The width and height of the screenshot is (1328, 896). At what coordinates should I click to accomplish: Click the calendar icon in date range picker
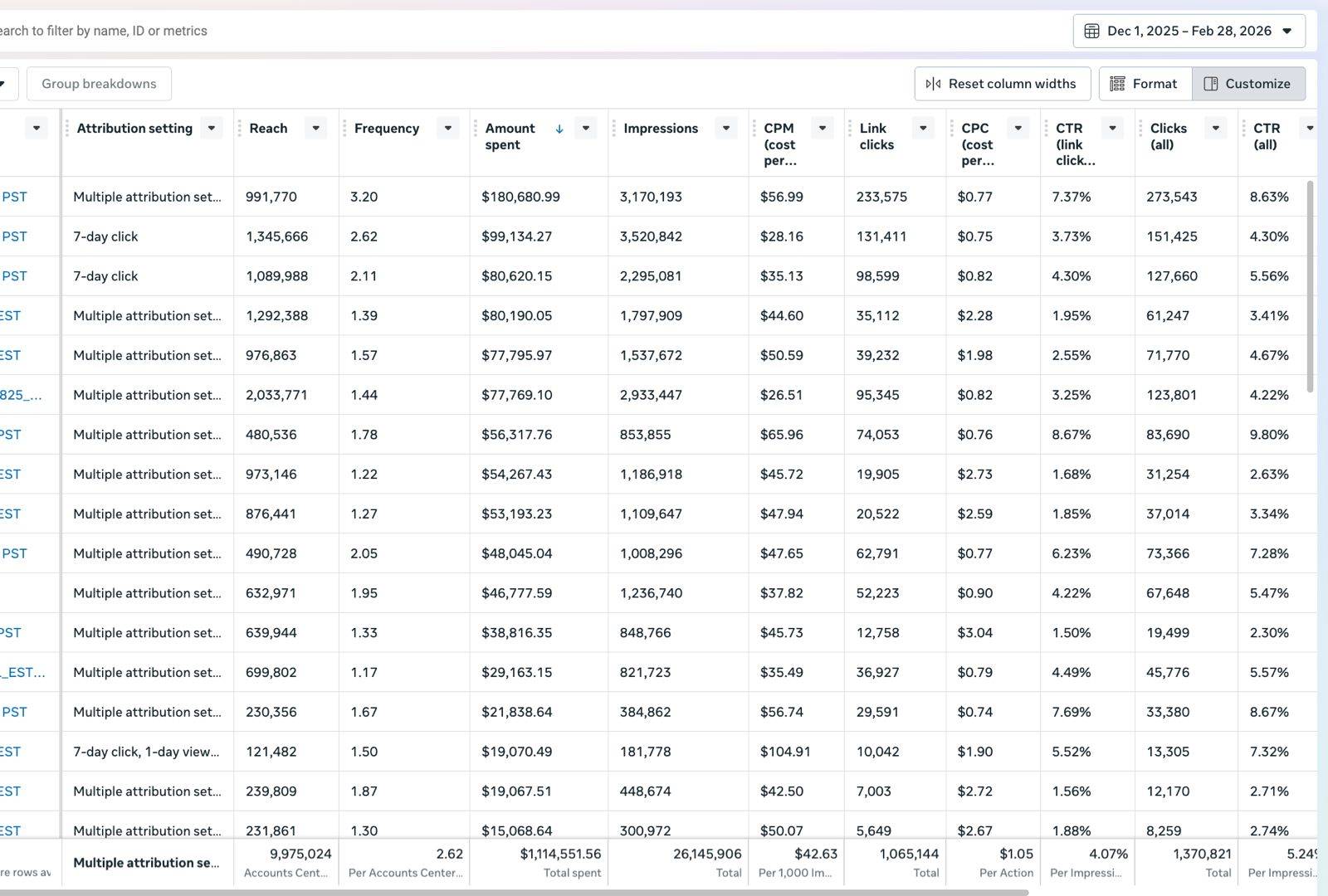tap(1091, 31)
